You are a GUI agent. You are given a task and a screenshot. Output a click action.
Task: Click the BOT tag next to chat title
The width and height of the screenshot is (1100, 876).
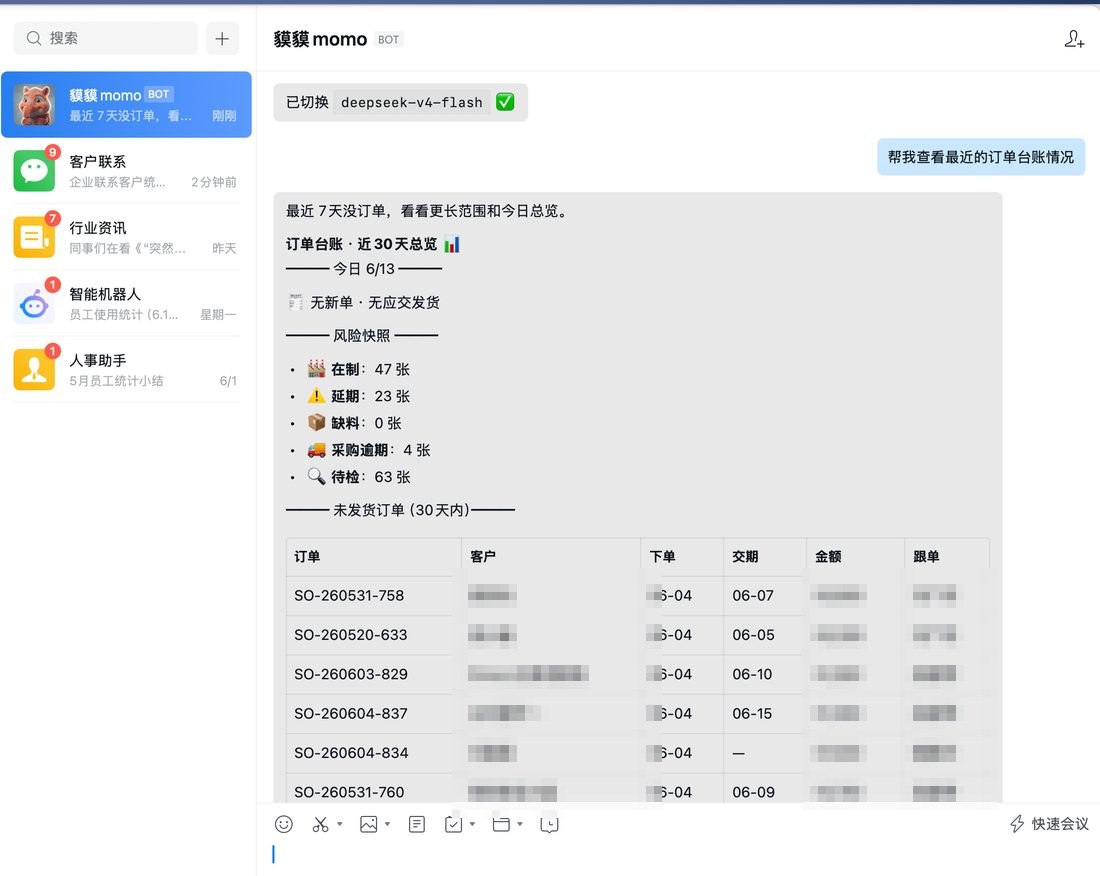click(x=388, y=40)
